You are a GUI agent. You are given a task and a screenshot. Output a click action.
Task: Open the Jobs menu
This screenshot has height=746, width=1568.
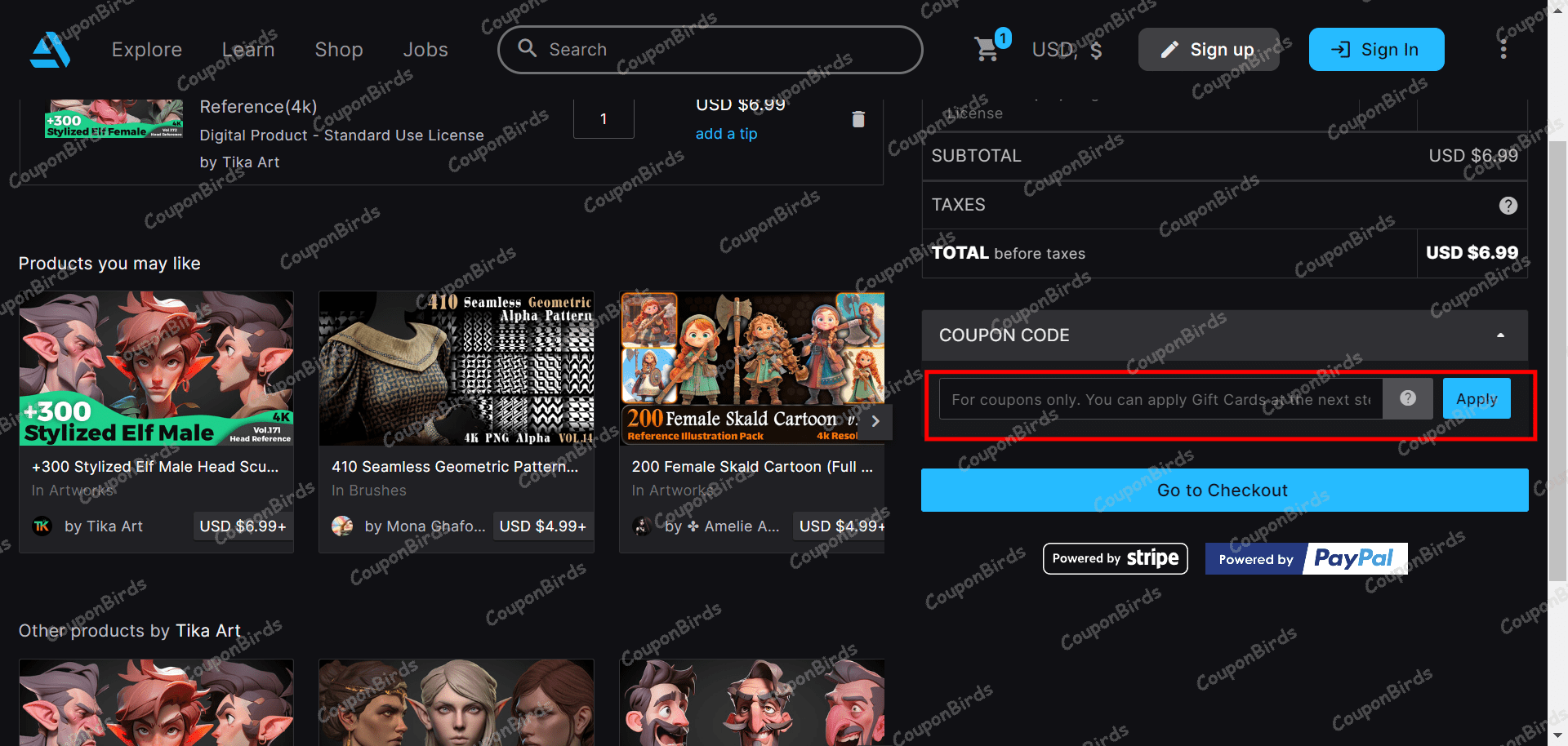[x=425, y=49]
